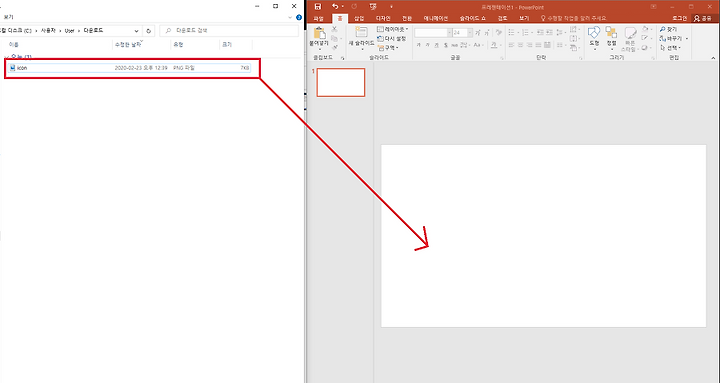Click the Explorer search downloads box
The width and height of the screenshot is (720, 383).
pos(229,31)
